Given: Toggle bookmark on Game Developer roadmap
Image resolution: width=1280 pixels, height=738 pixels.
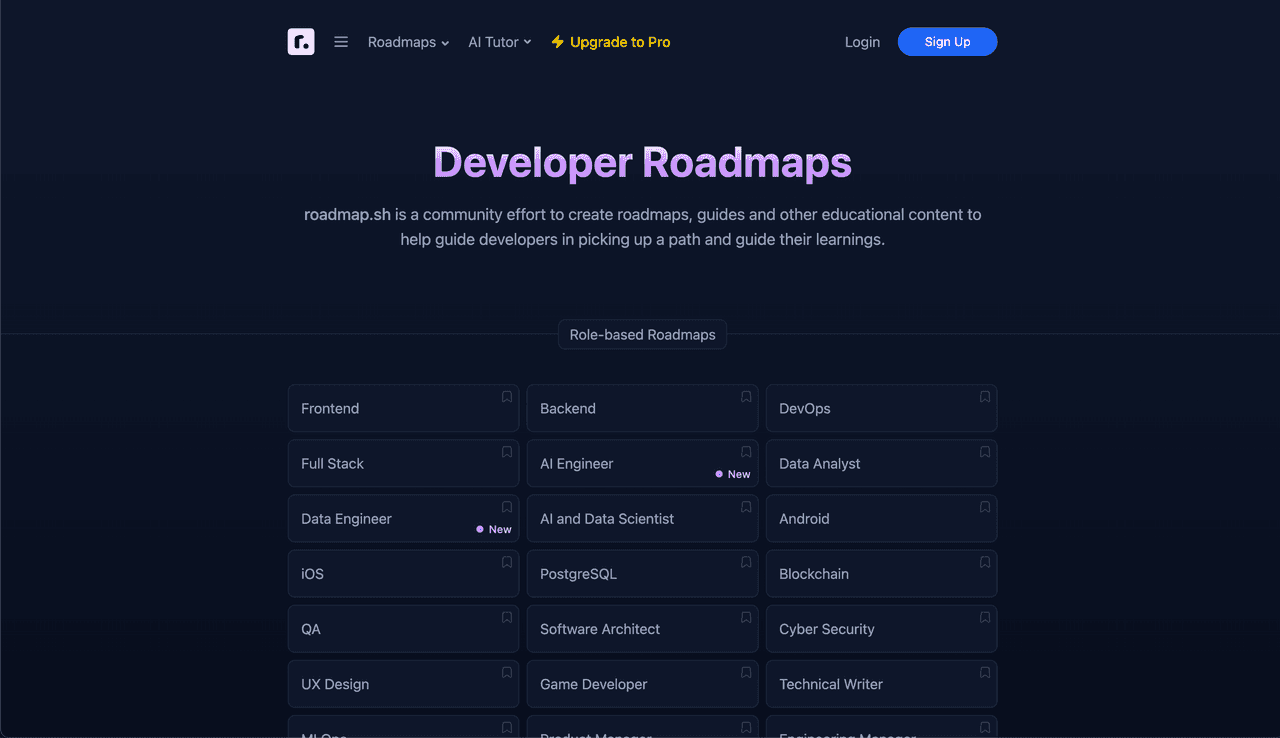Looking at the screenshot, I should (746, 672).
